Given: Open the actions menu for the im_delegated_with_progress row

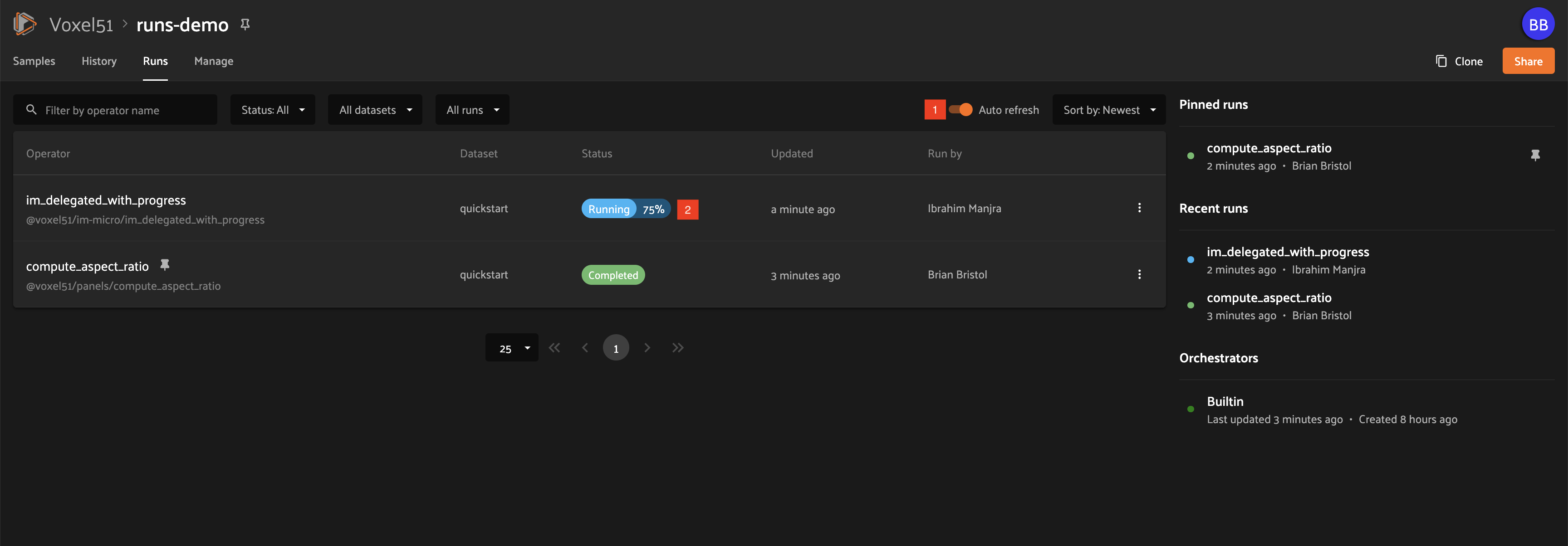Looking at the screenshot, I should point(1139,208).
